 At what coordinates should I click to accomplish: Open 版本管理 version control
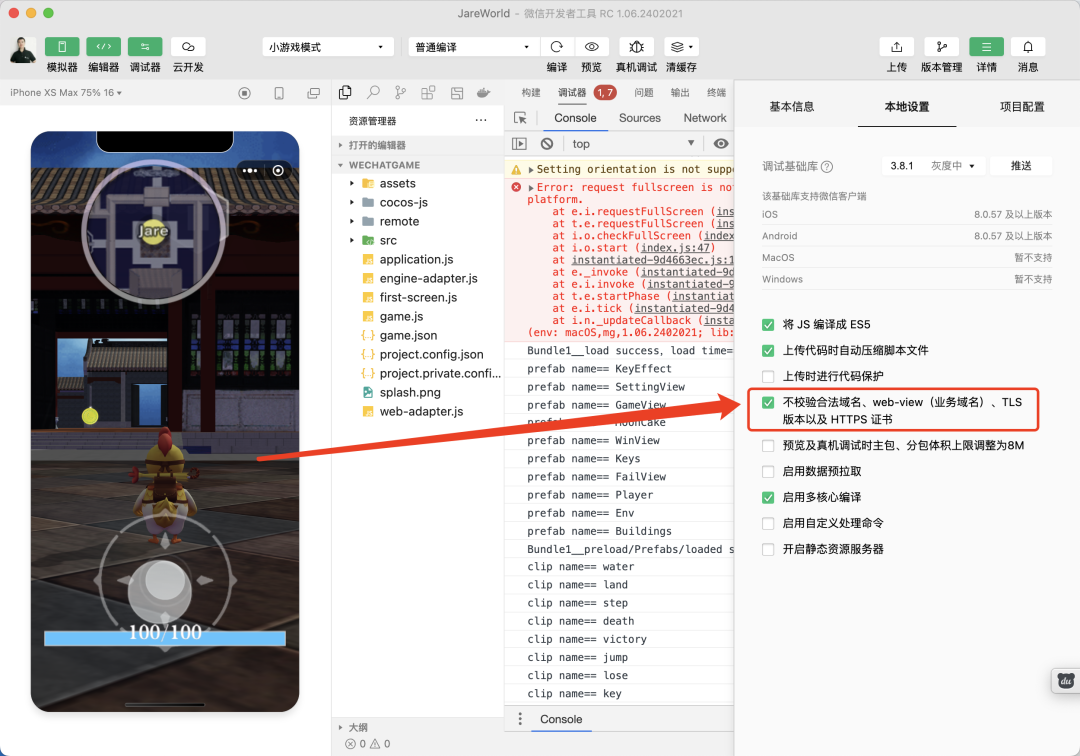click(x=942, y=47)
